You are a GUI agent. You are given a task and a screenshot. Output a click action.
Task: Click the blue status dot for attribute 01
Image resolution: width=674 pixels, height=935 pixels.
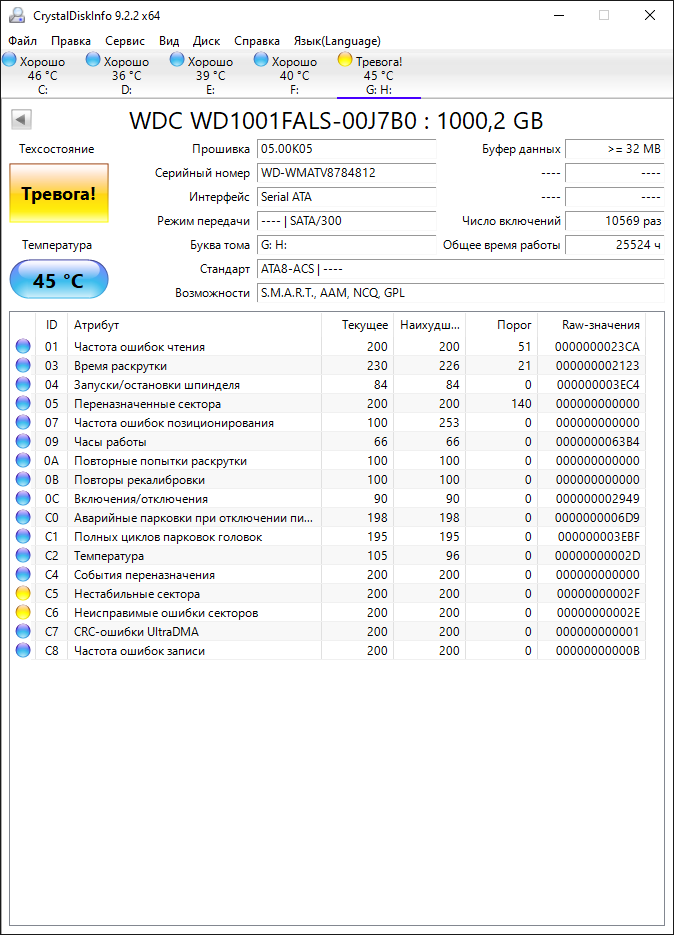coord(23,346)
